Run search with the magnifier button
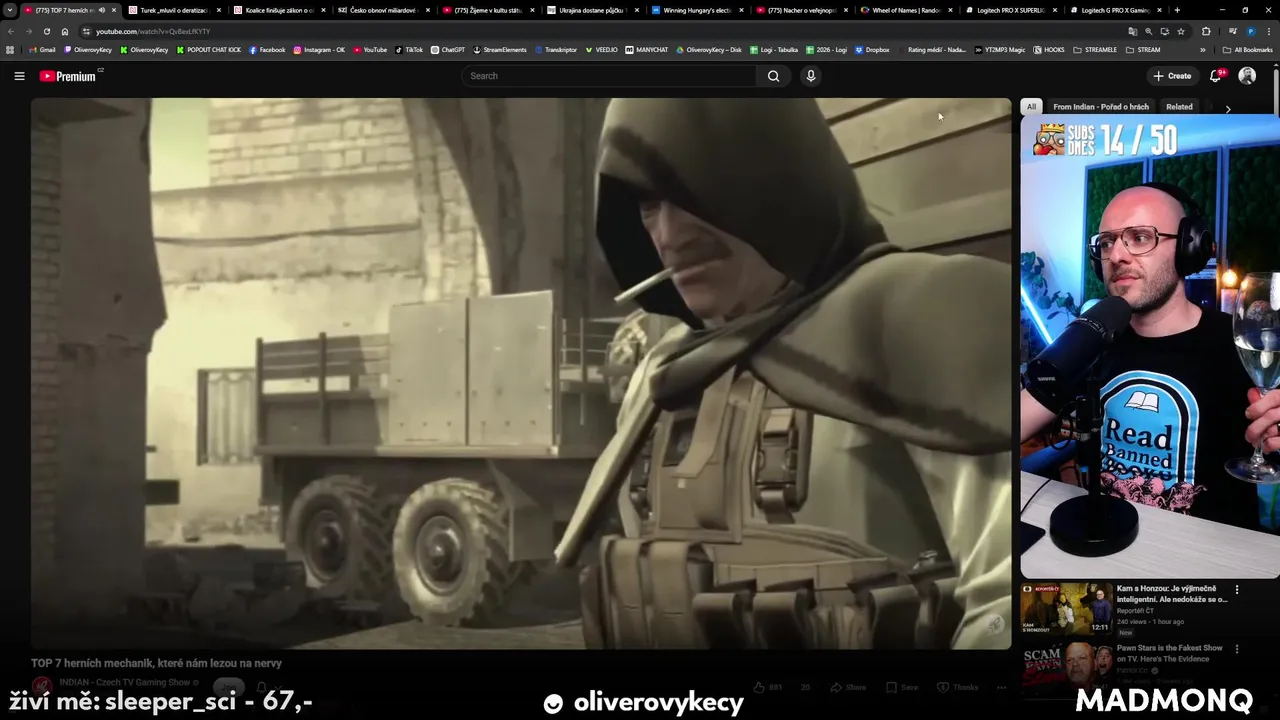 point(773,76)
